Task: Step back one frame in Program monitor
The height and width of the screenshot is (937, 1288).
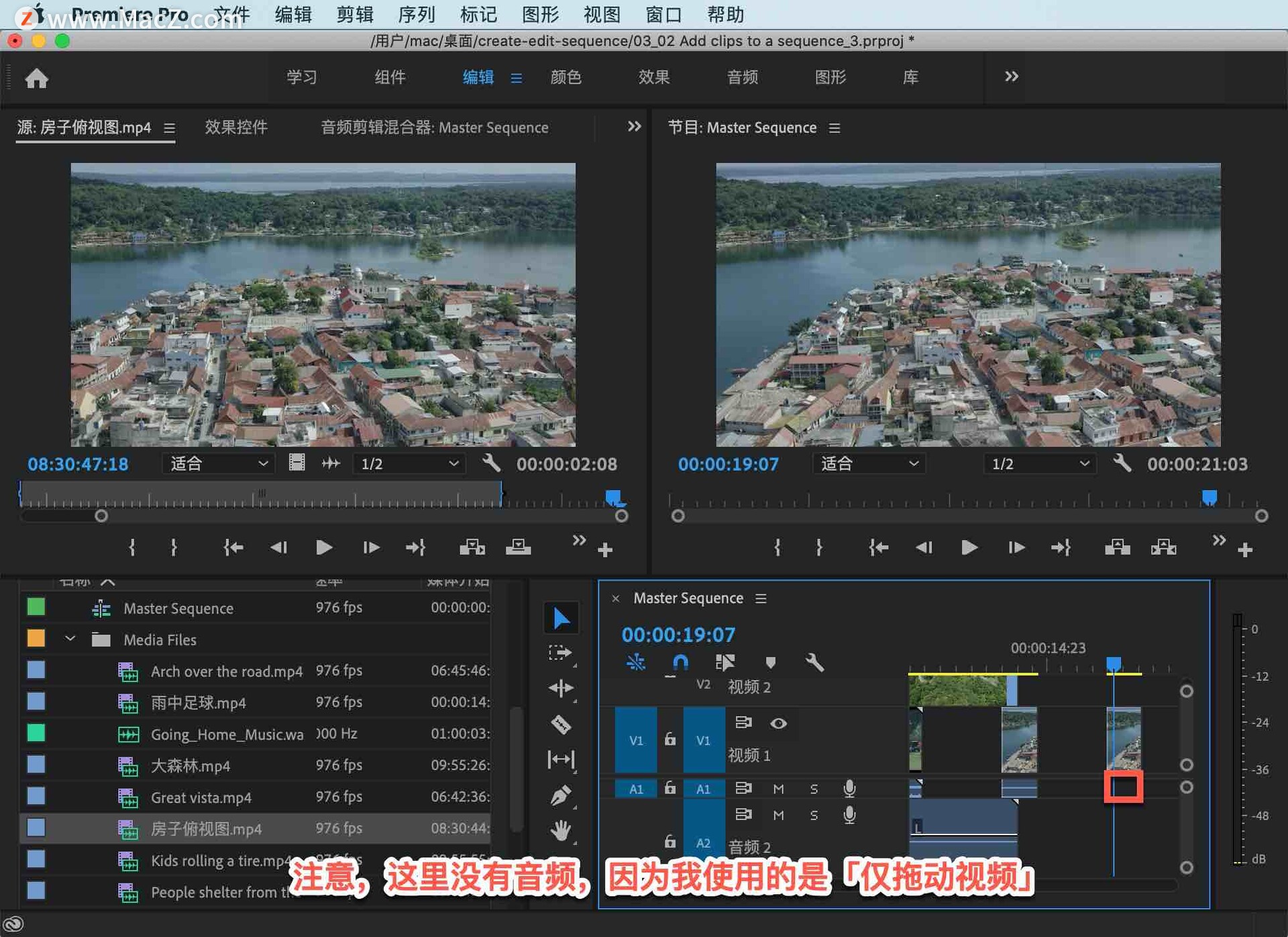Action: 924,547
